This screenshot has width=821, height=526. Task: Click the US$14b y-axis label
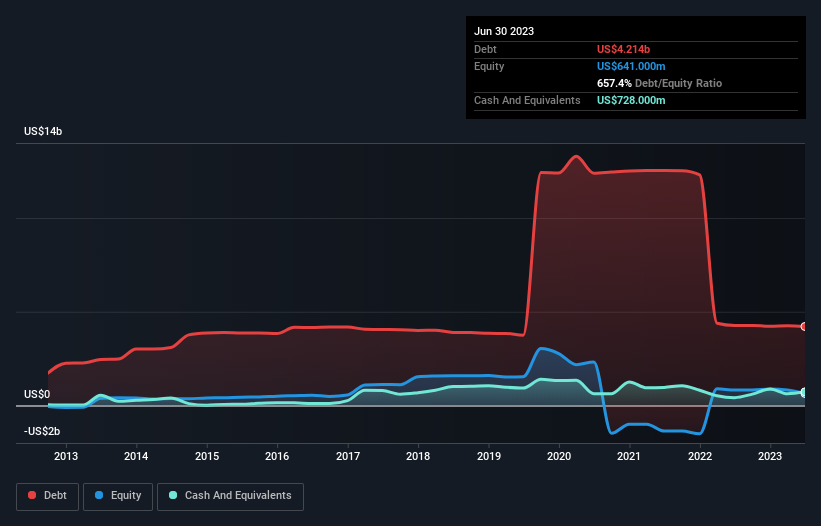coord(43,131)
